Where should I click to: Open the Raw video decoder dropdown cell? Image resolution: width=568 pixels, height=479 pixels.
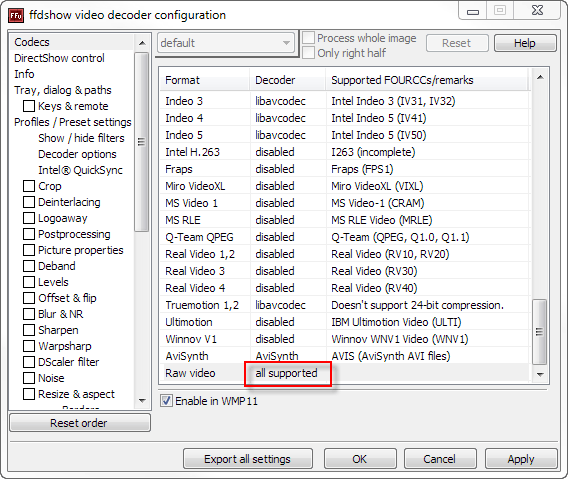tap(288, 374)
